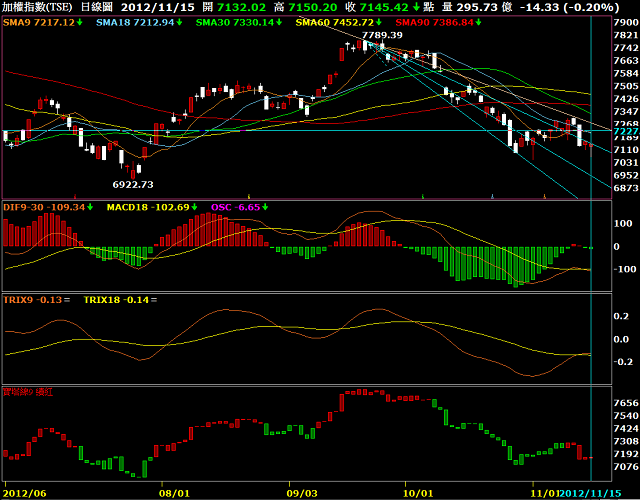Select the SMA60 7452.72 legend label
This screenshot has width=640, height=500.
pos(335,22)
